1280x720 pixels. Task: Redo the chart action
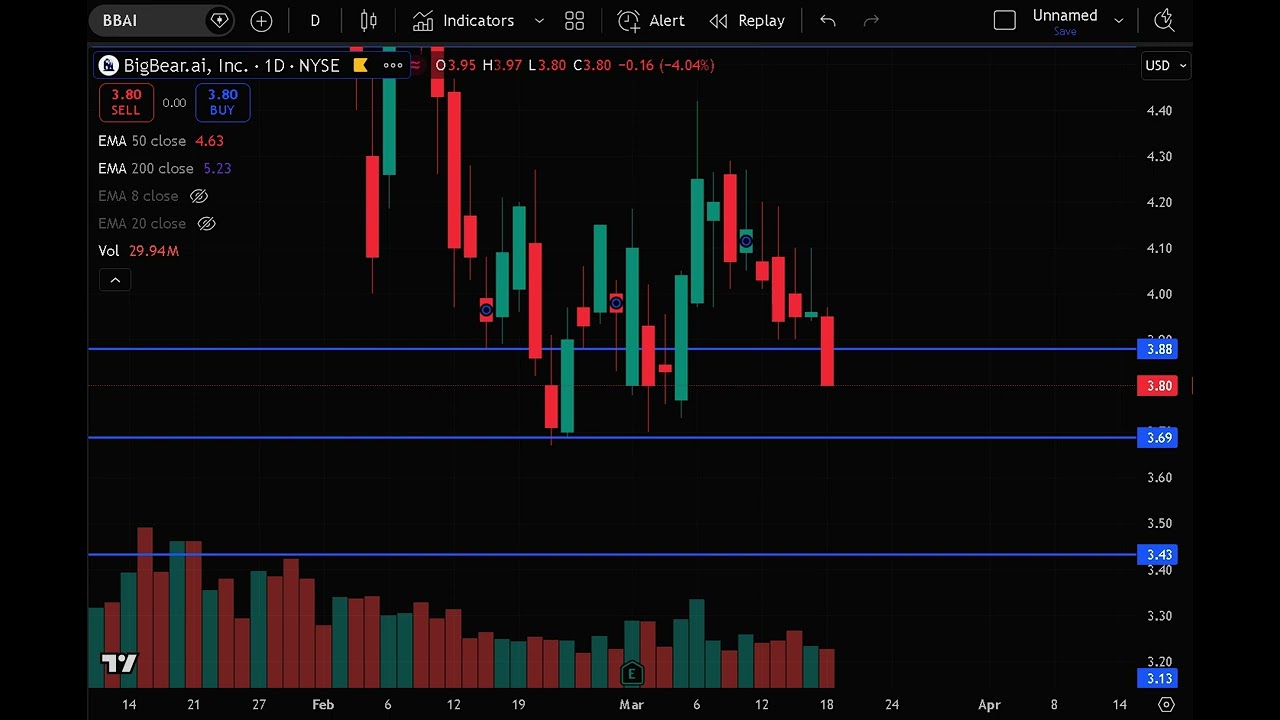coord(871,20)
